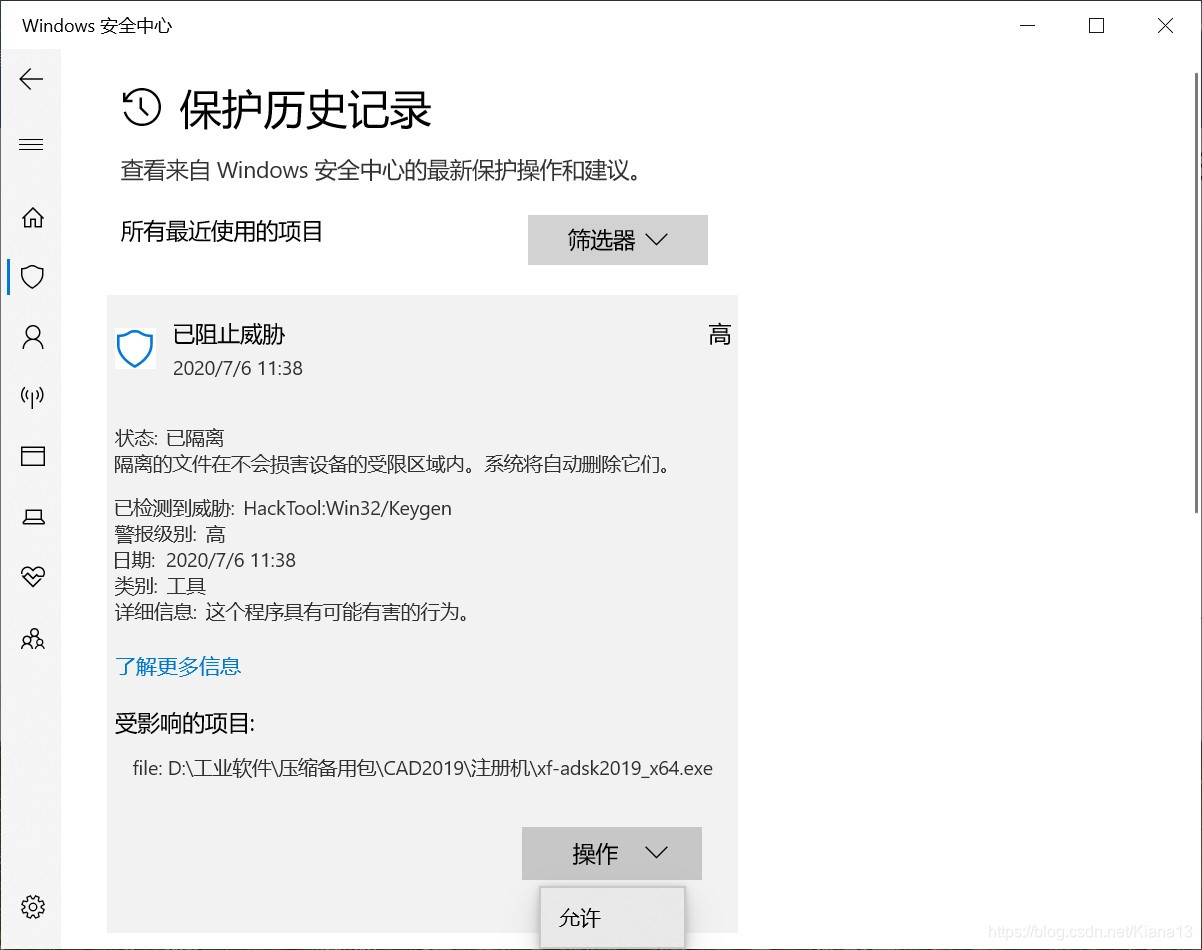Click the 详细信息 description line

(293, 612)
